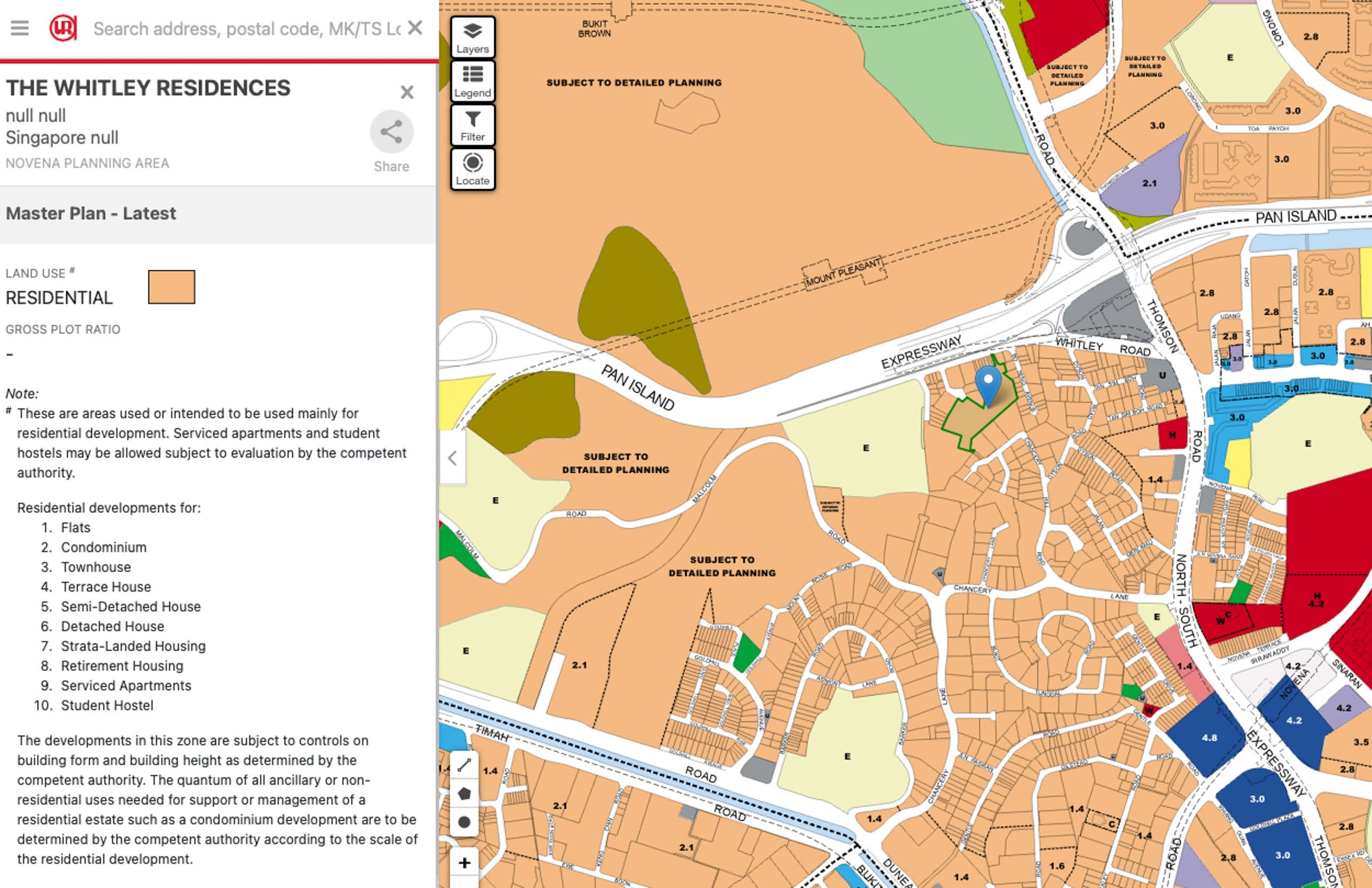Open the hamburger menu
This screenshot has height=888, width=1372.
pos(20,28)
